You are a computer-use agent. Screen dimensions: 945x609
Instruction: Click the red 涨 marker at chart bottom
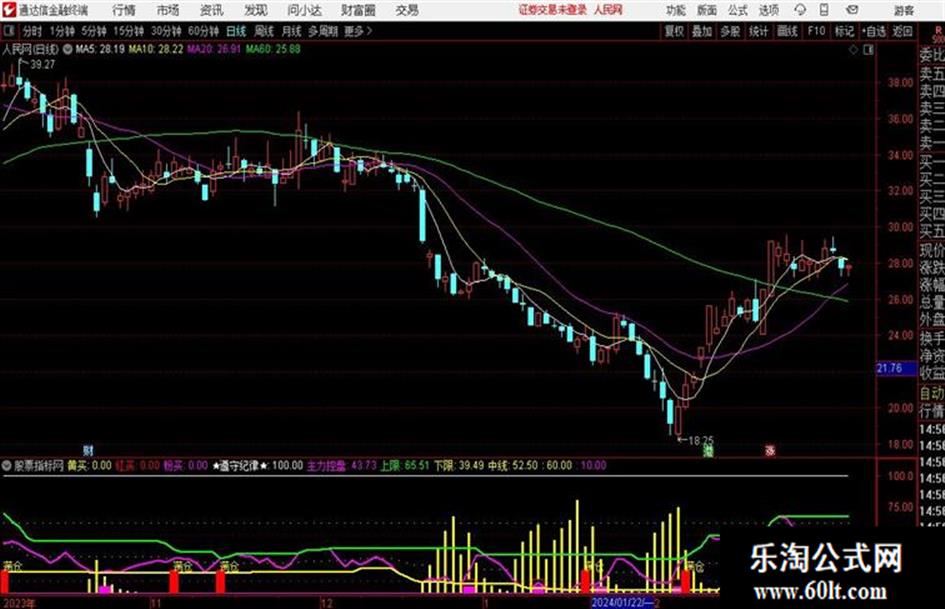click(770, 450)
